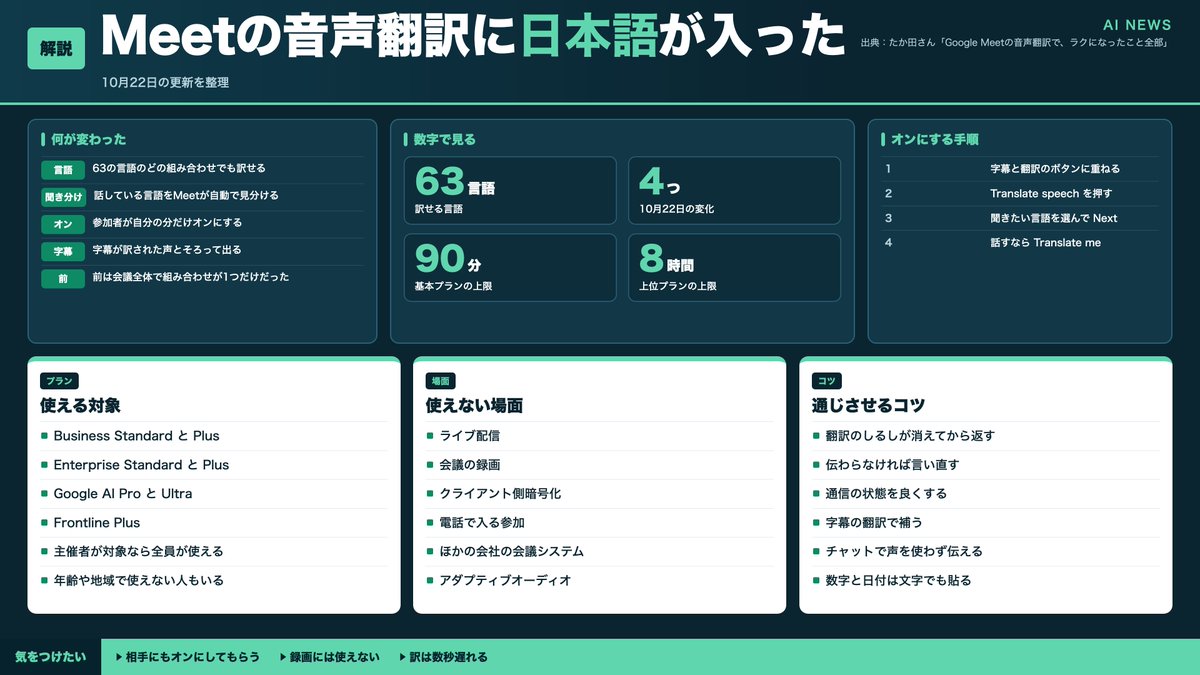
Task: Click step 3 聞きたい言語を選んで Next
Action: point(1021,218)
